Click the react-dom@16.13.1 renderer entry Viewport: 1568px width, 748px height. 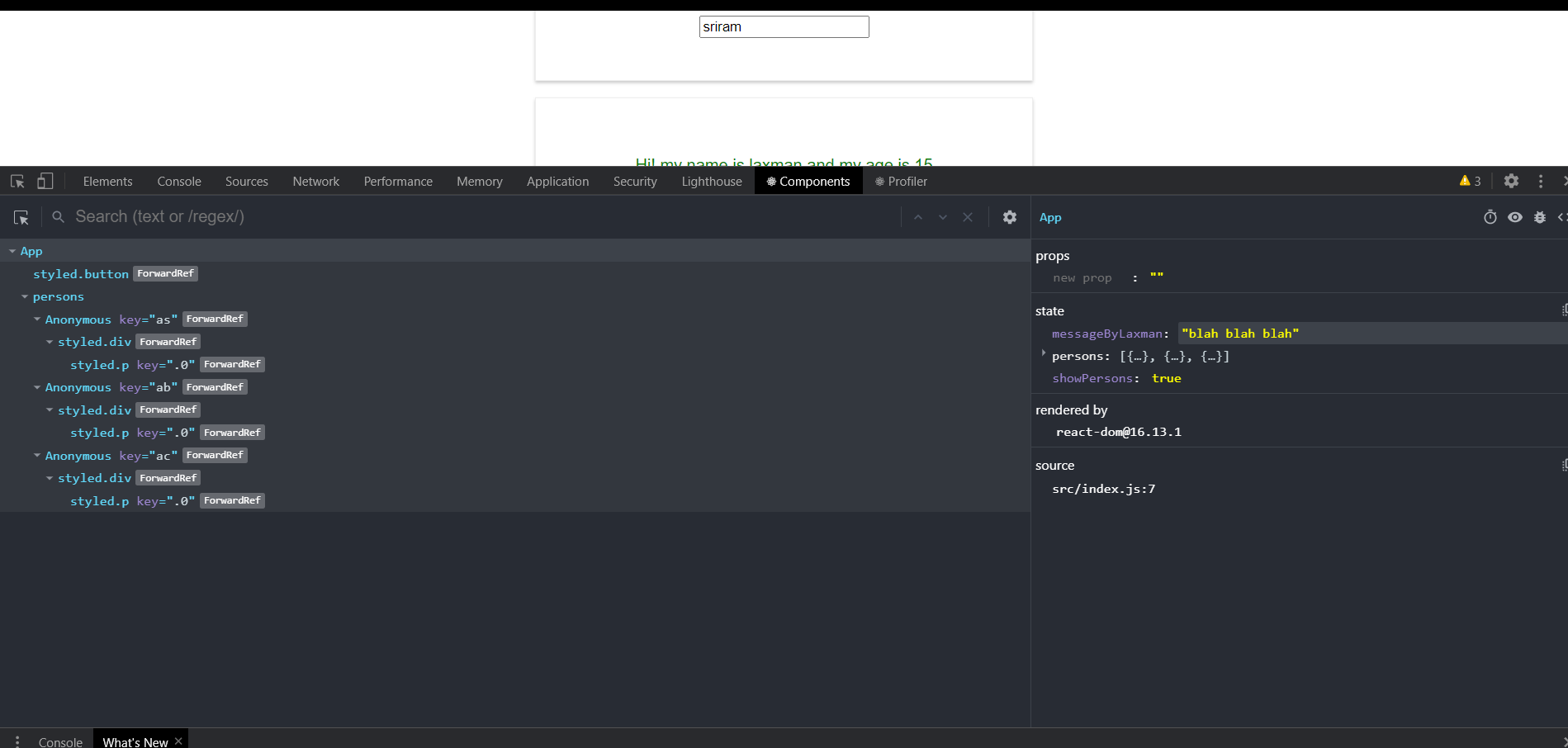pos(1119,432)
